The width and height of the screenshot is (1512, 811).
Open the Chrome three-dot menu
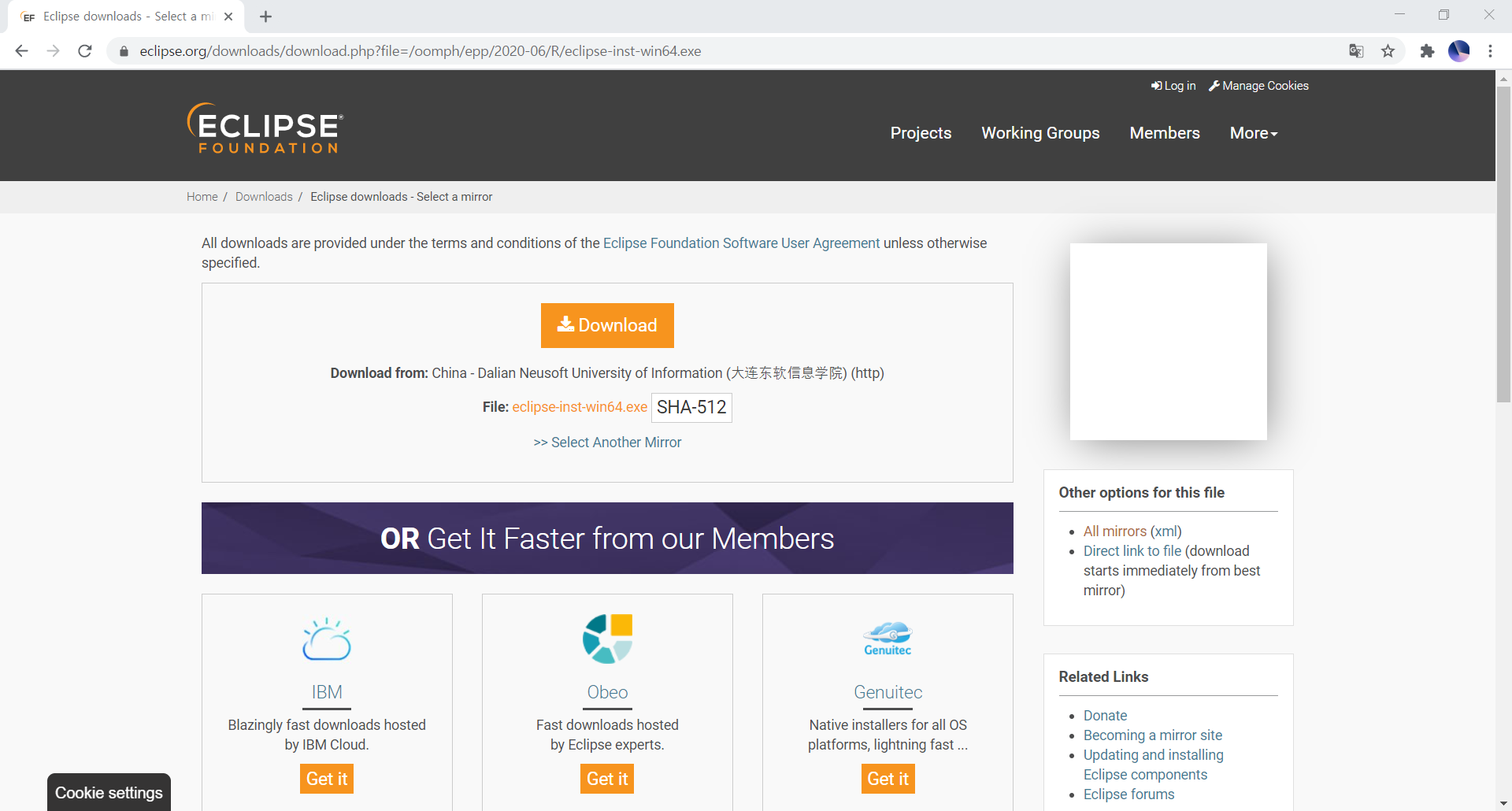[1490, 51]
